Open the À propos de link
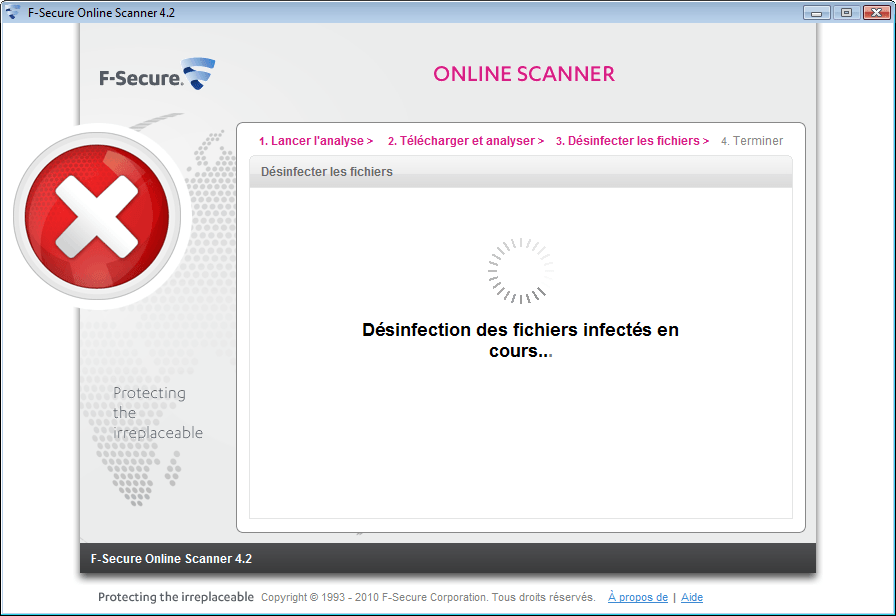The image size is (896, 616). click(638, 597)
